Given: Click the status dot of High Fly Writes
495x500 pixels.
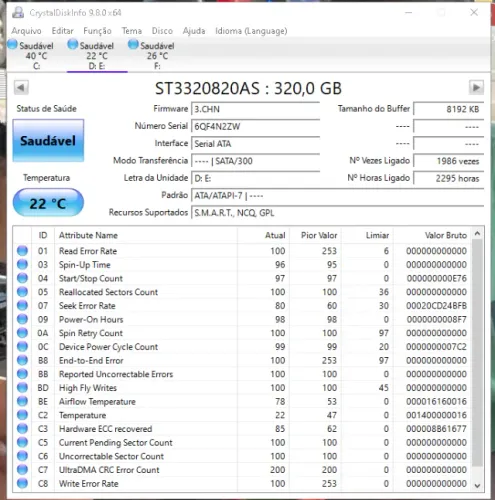Looking at the screenshot, I should click(22, 387).
